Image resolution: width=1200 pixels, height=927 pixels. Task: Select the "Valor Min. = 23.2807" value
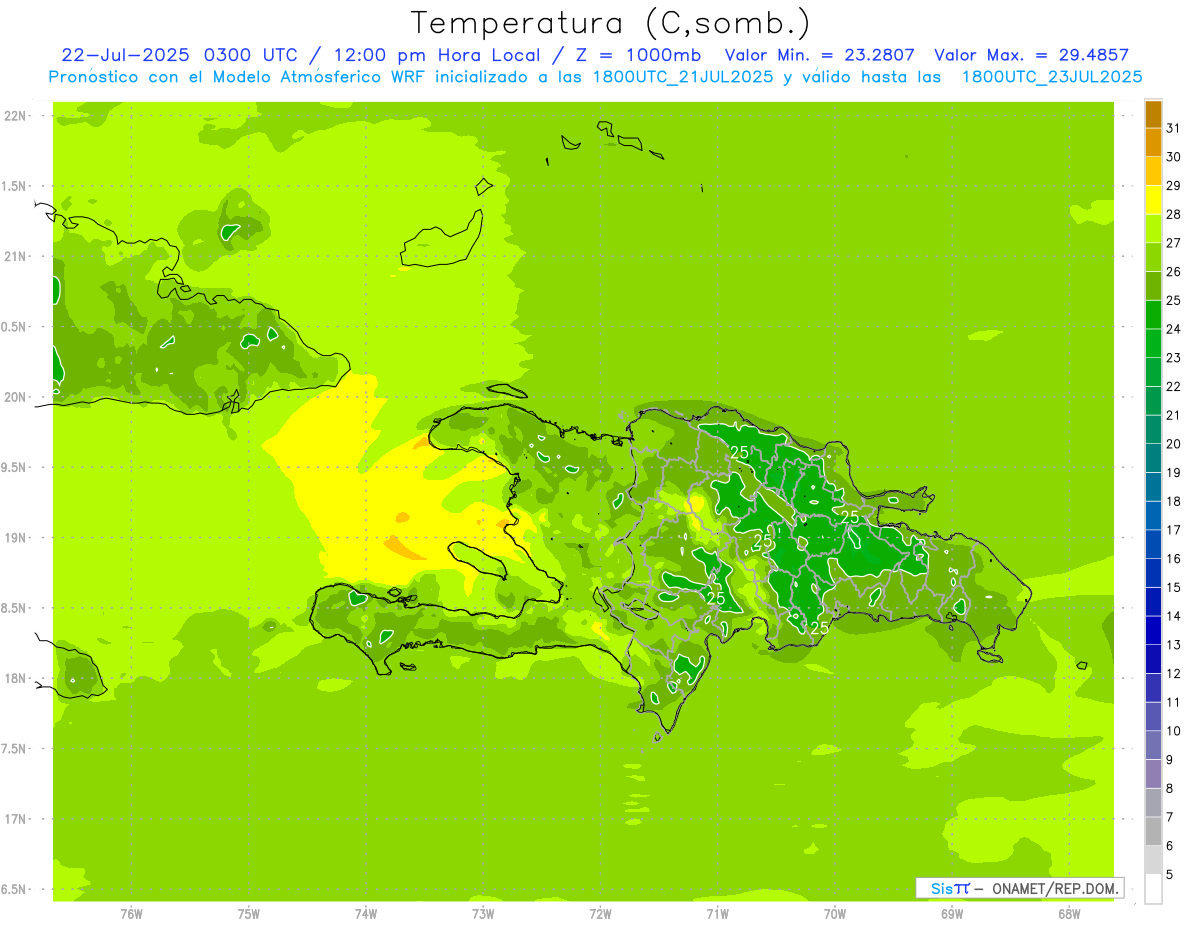819,55
